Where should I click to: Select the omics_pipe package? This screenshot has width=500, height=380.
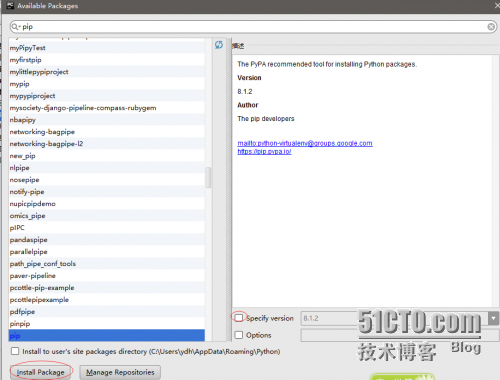(x=107, y=216)
